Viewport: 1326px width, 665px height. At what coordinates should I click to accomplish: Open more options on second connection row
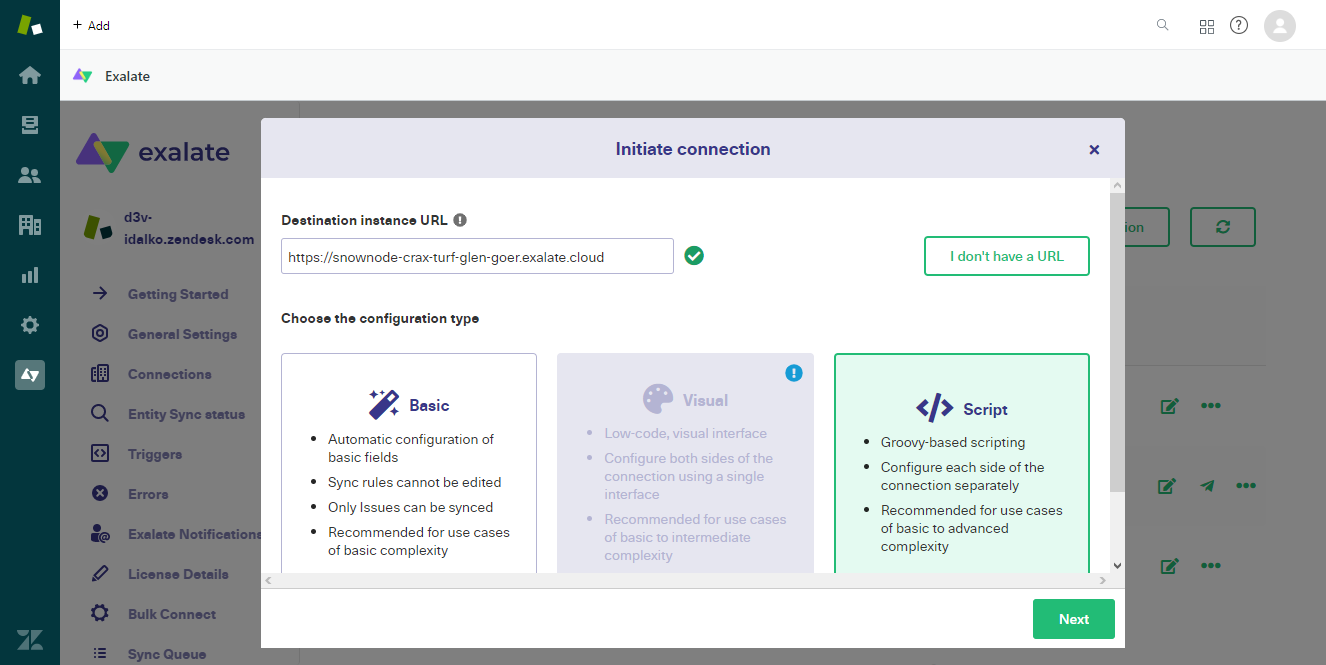pyautogui.click(x=1246, y=486)
